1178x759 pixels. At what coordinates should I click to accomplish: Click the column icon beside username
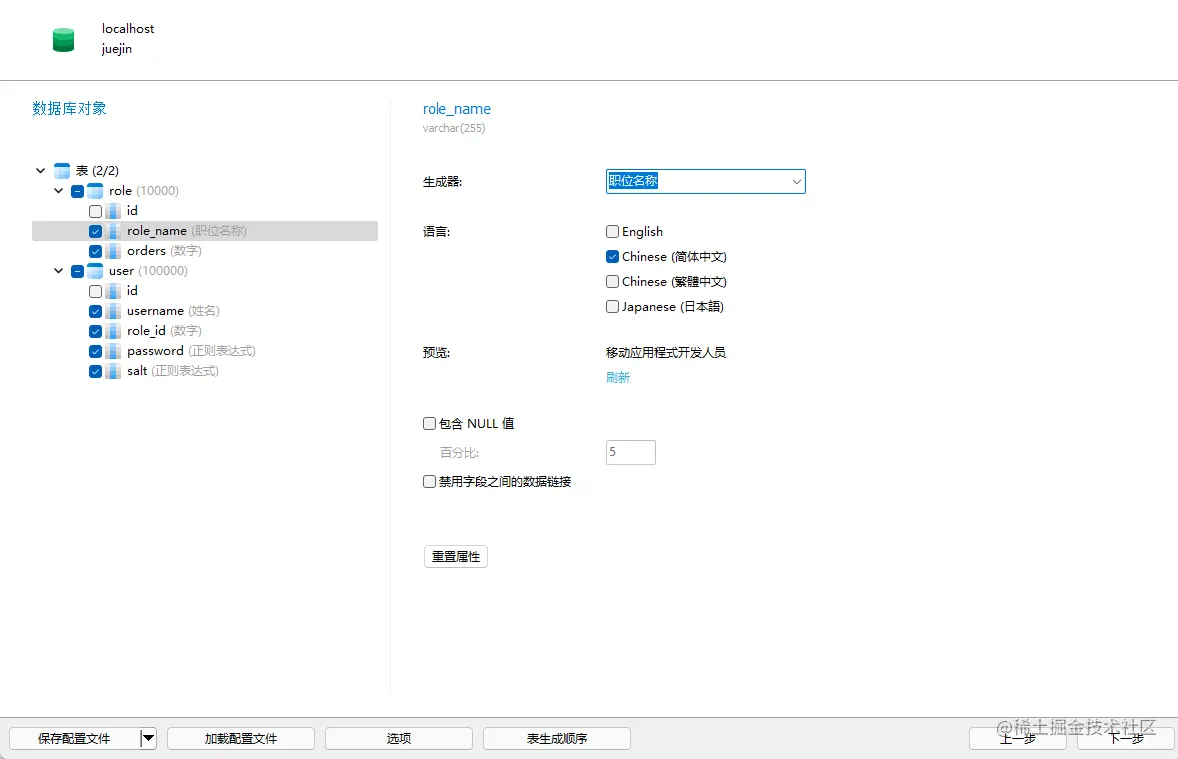click(113, 311)
